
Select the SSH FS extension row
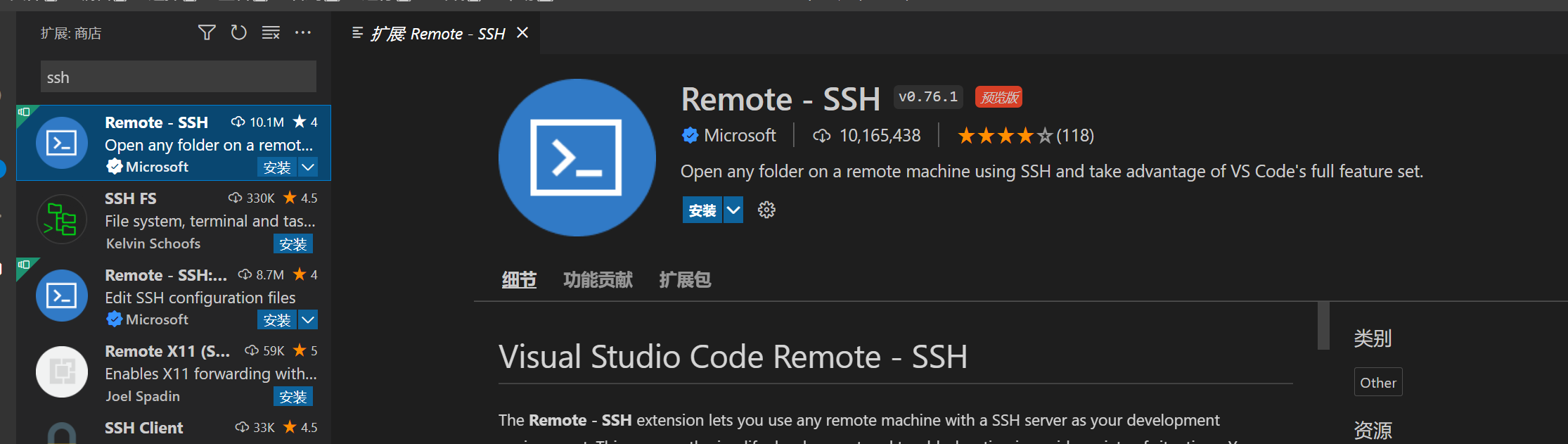(x=174, y=219)
